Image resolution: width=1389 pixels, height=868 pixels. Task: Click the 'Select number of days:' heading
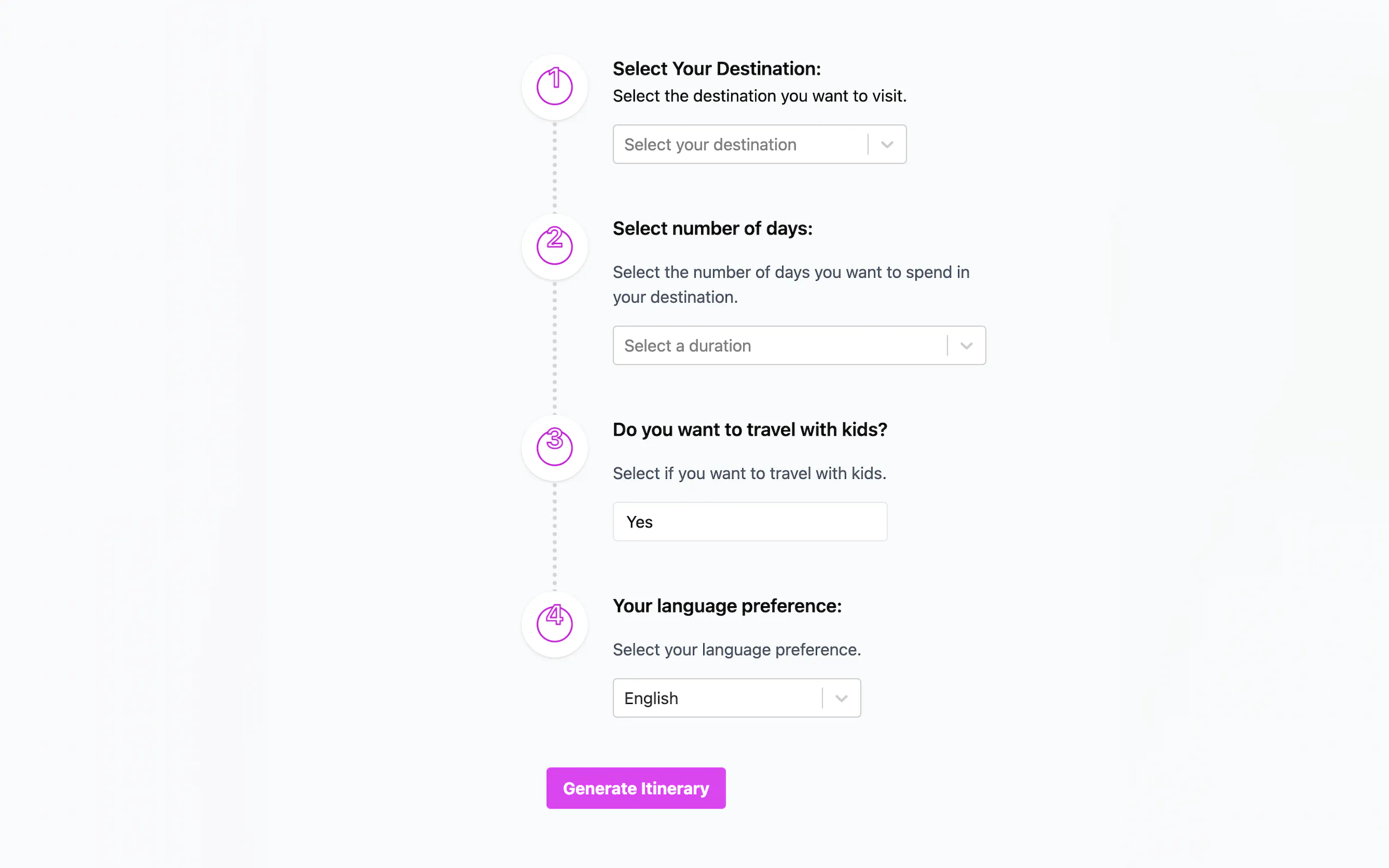point(712,228)
